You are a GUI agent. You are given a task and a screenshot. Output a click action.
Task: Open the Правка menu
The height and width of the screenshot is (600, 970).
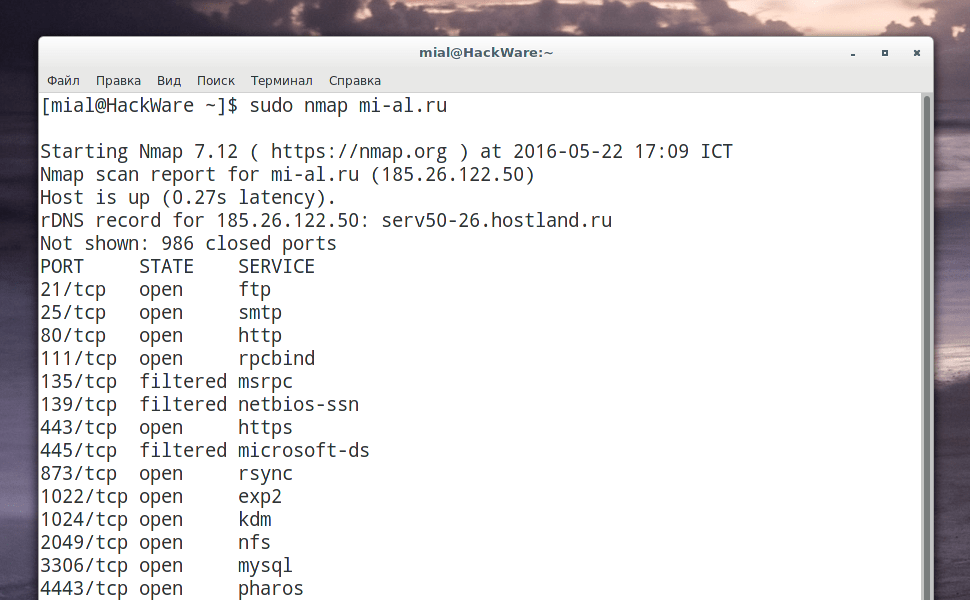[x=118, y=80]
